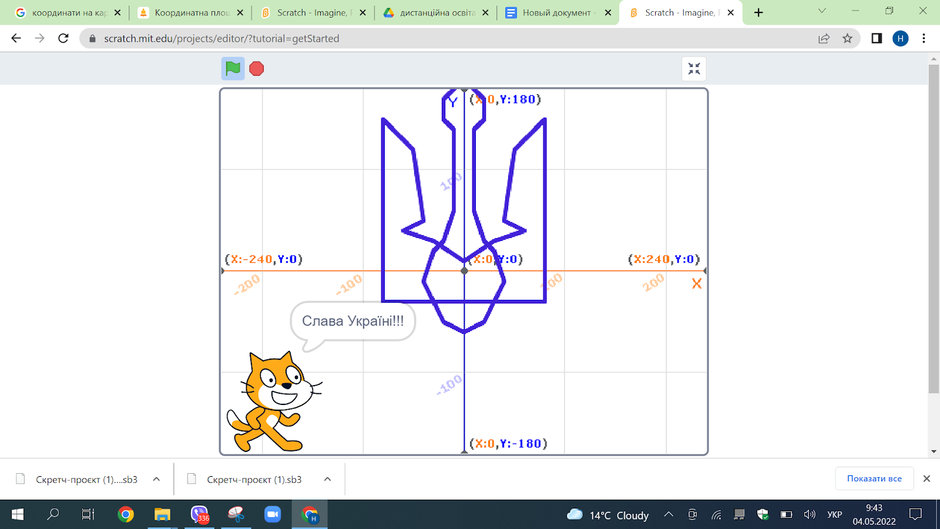Click the 'Слава Україні!!!' speech bubble
Screen dimensions: 940x529
[352, 321]
